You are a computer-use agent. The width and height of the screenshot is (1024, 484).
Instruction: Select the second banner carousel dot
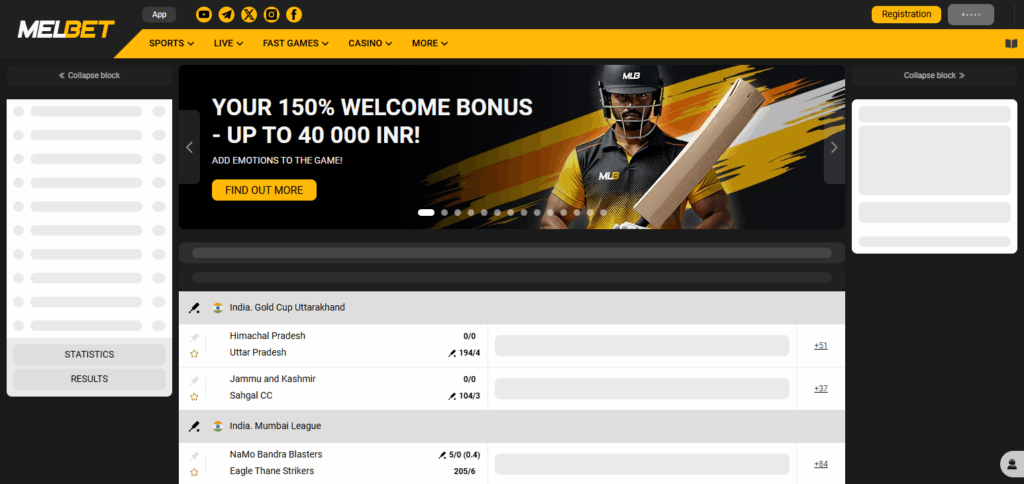pyautogui.click(x=444, y=212)
